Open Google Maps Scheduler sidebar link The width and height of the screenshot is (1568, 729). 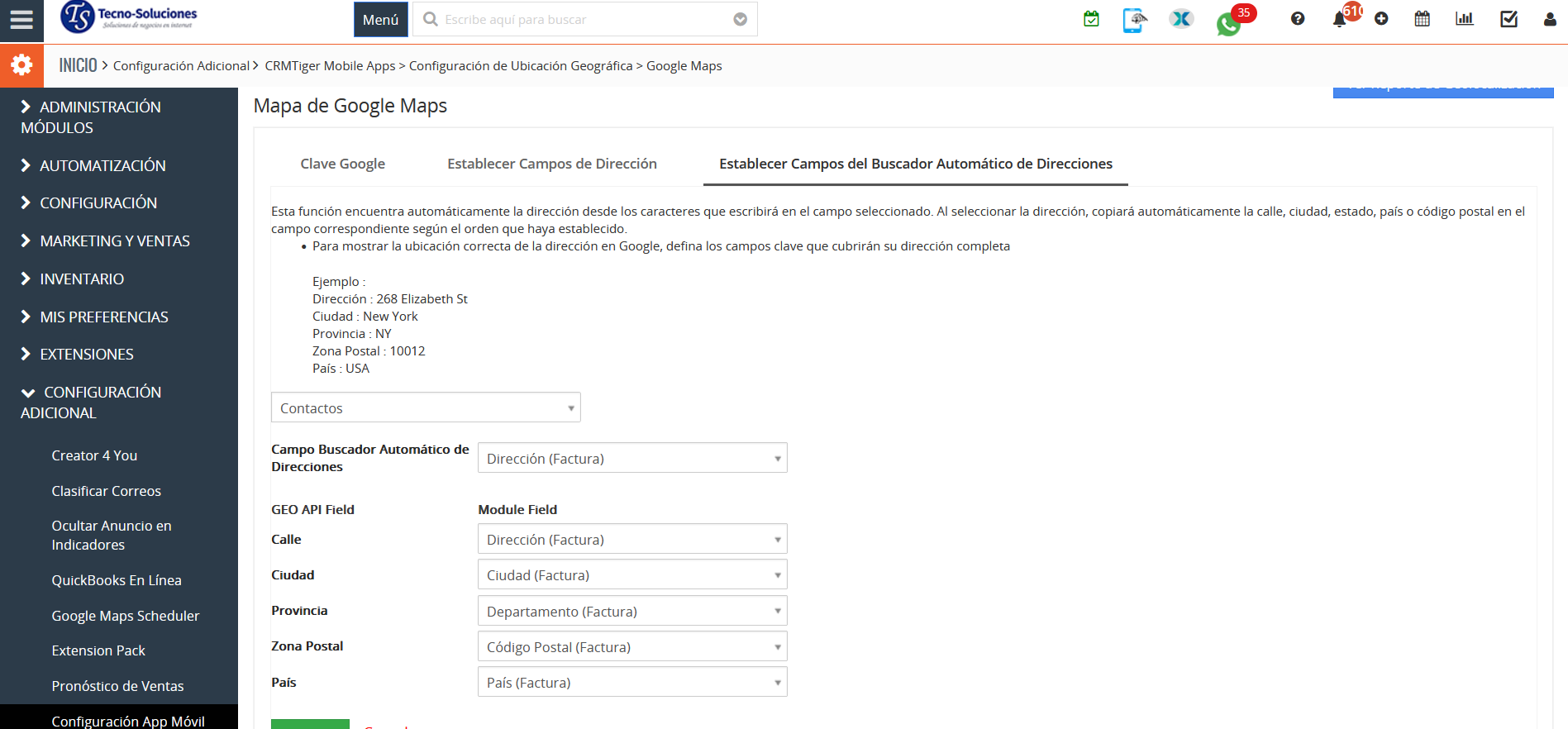126,616
